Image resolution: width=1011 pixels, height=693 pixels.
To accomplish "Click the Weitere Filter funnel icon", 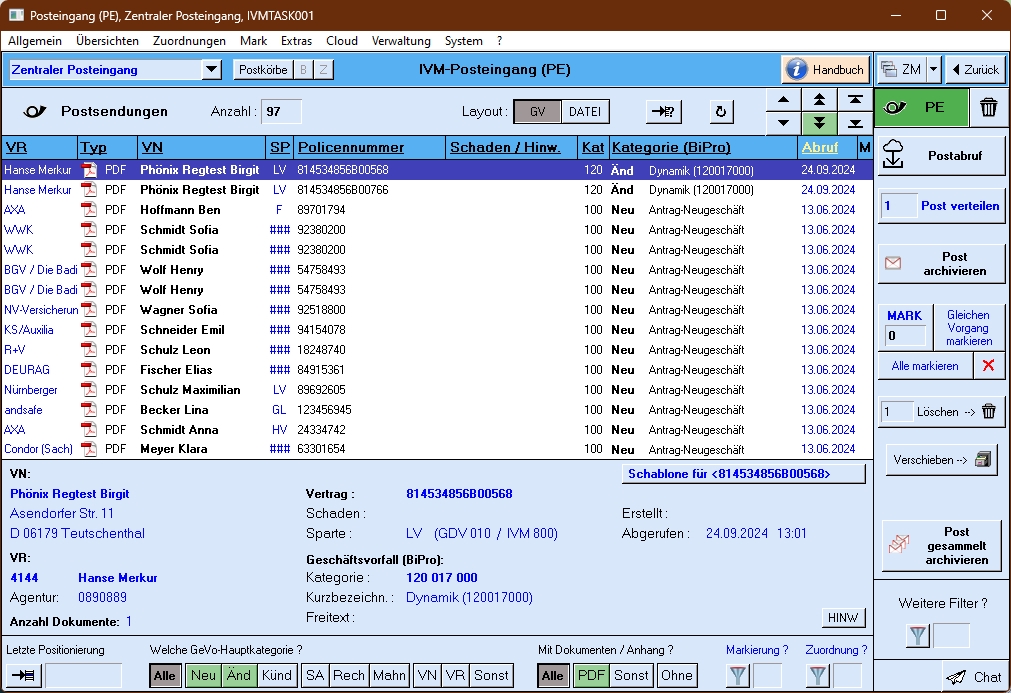I will (918, 635).
